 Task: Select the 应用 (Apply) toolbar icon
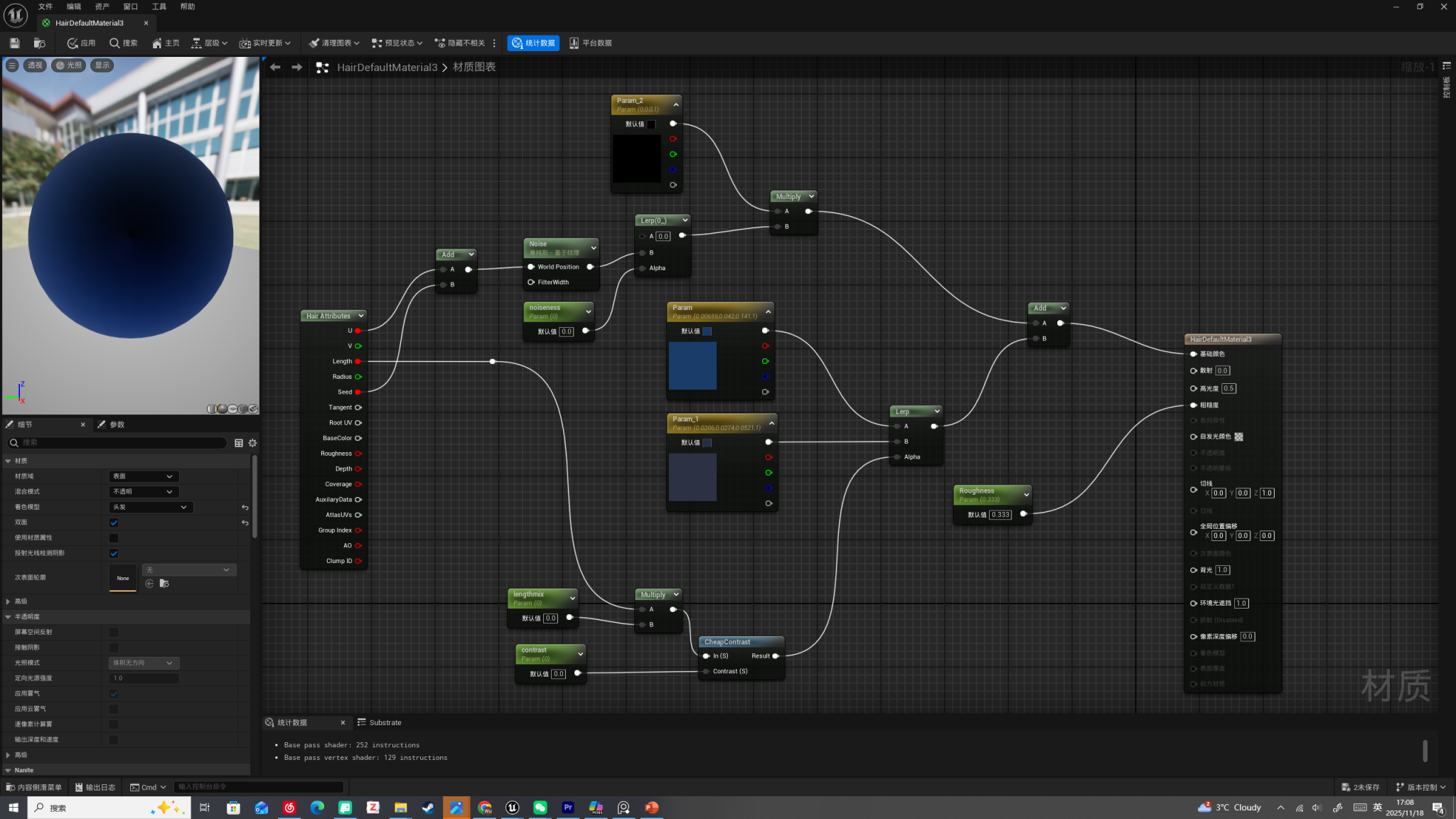(x=81, y=43)
